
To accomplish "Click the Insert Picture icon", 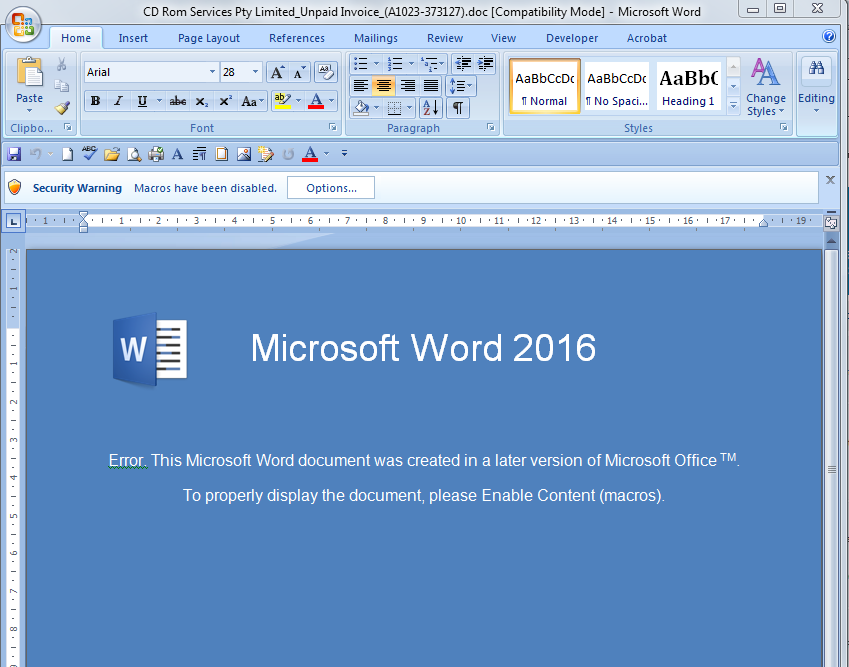I will point(244,154).
